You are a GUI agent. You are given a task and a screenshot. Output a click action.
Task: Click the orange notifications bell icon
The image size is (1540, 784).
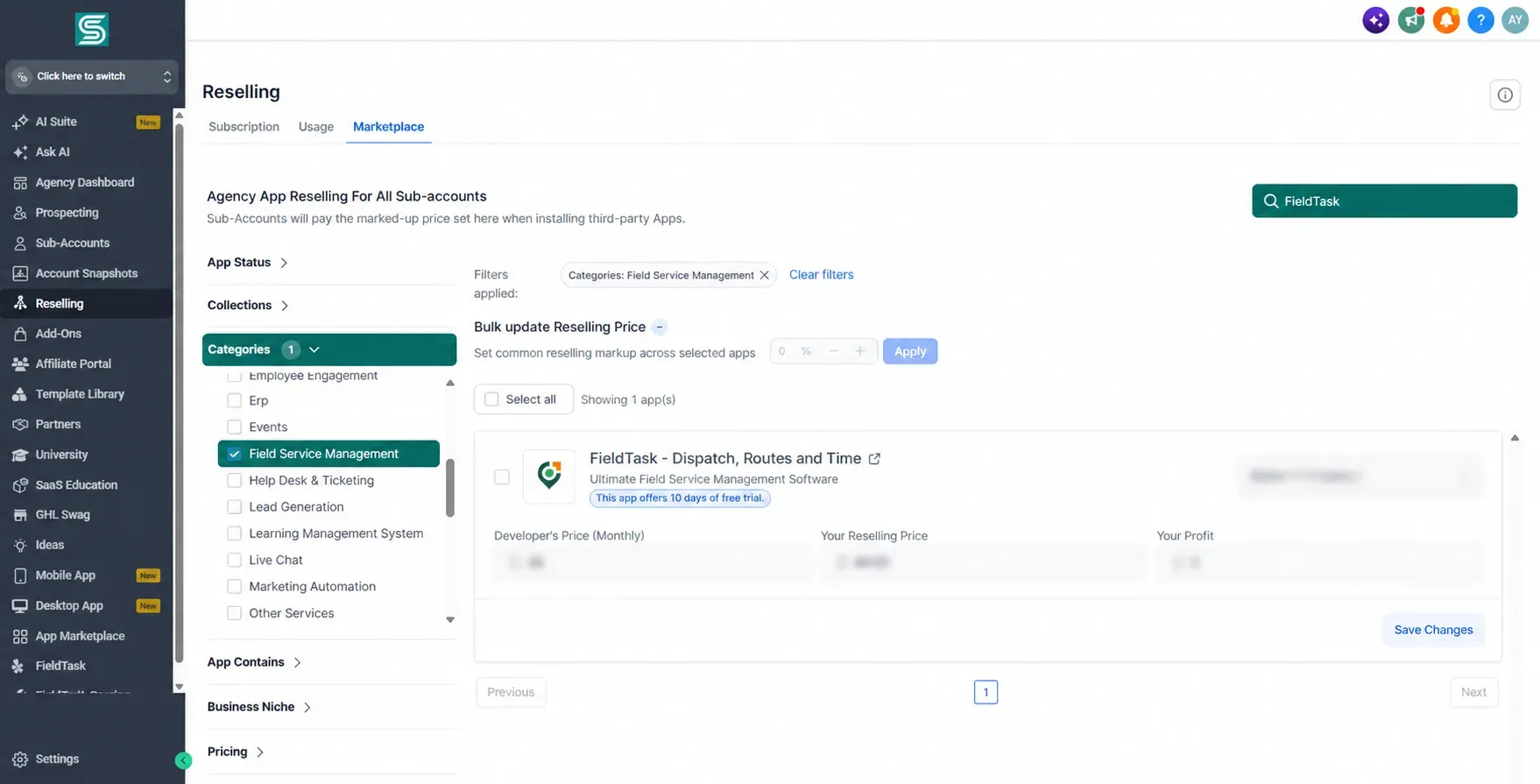[1445, 20]
